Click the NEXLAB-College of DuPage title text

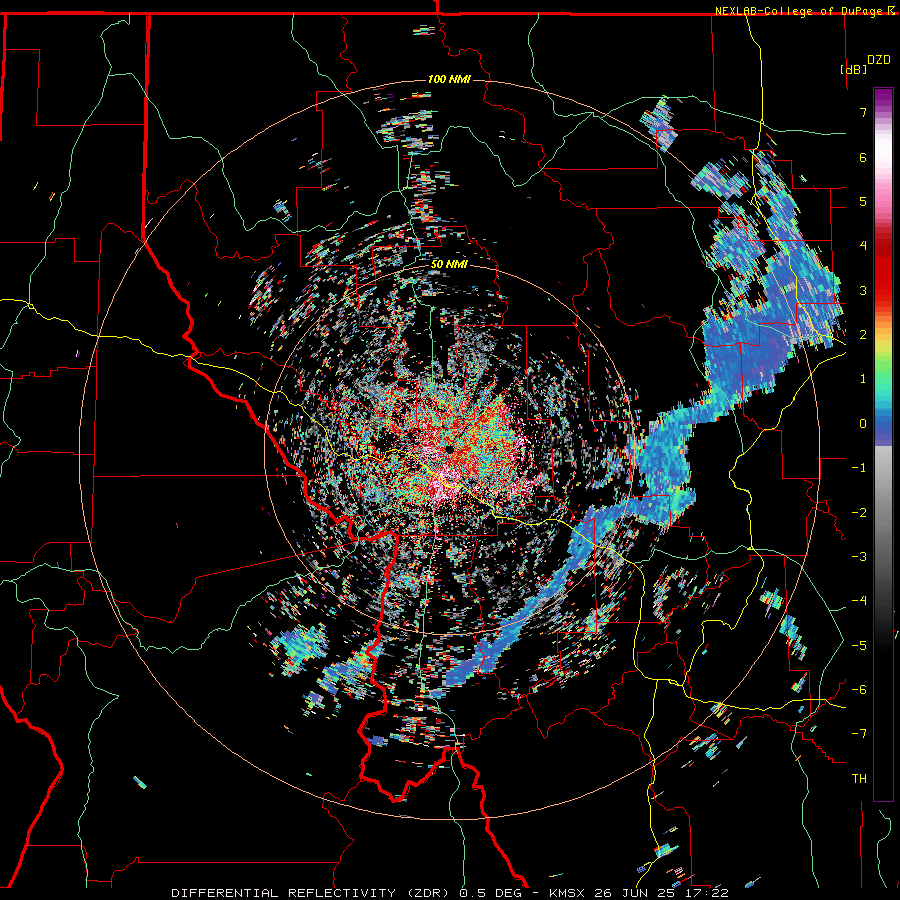[800, 11]
